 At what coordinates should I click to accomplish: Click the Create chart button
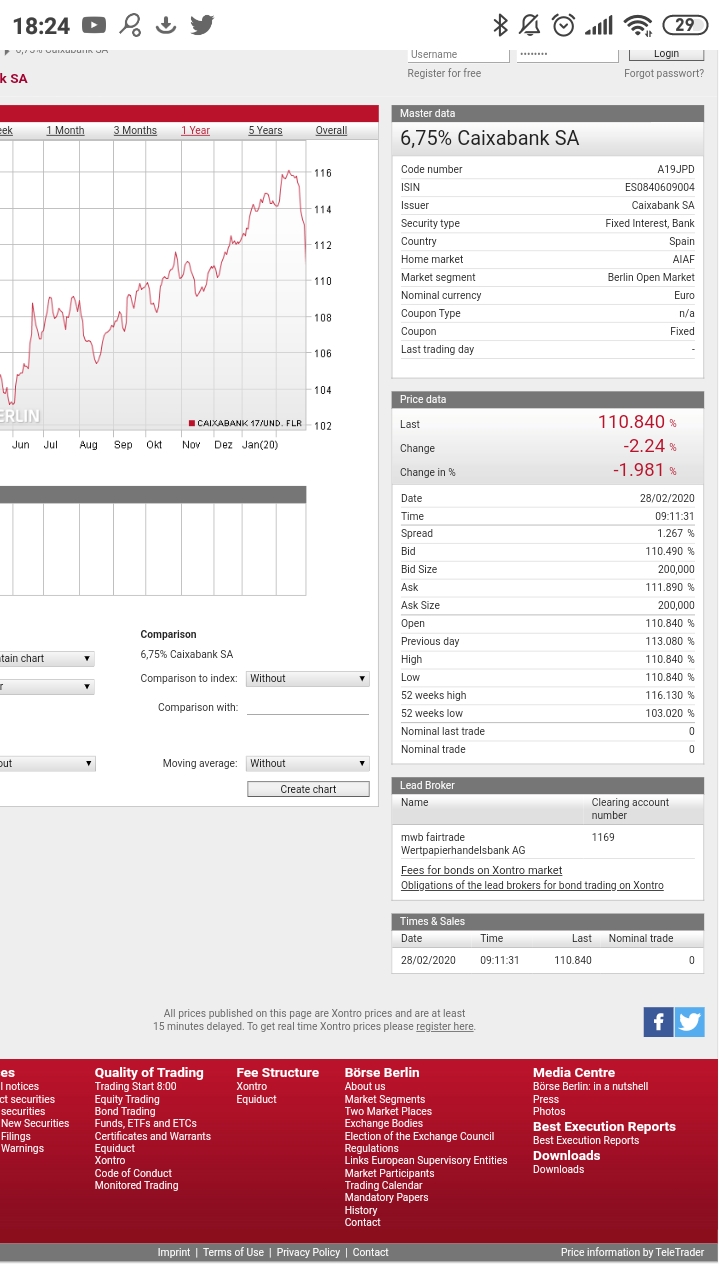[308, 789]
